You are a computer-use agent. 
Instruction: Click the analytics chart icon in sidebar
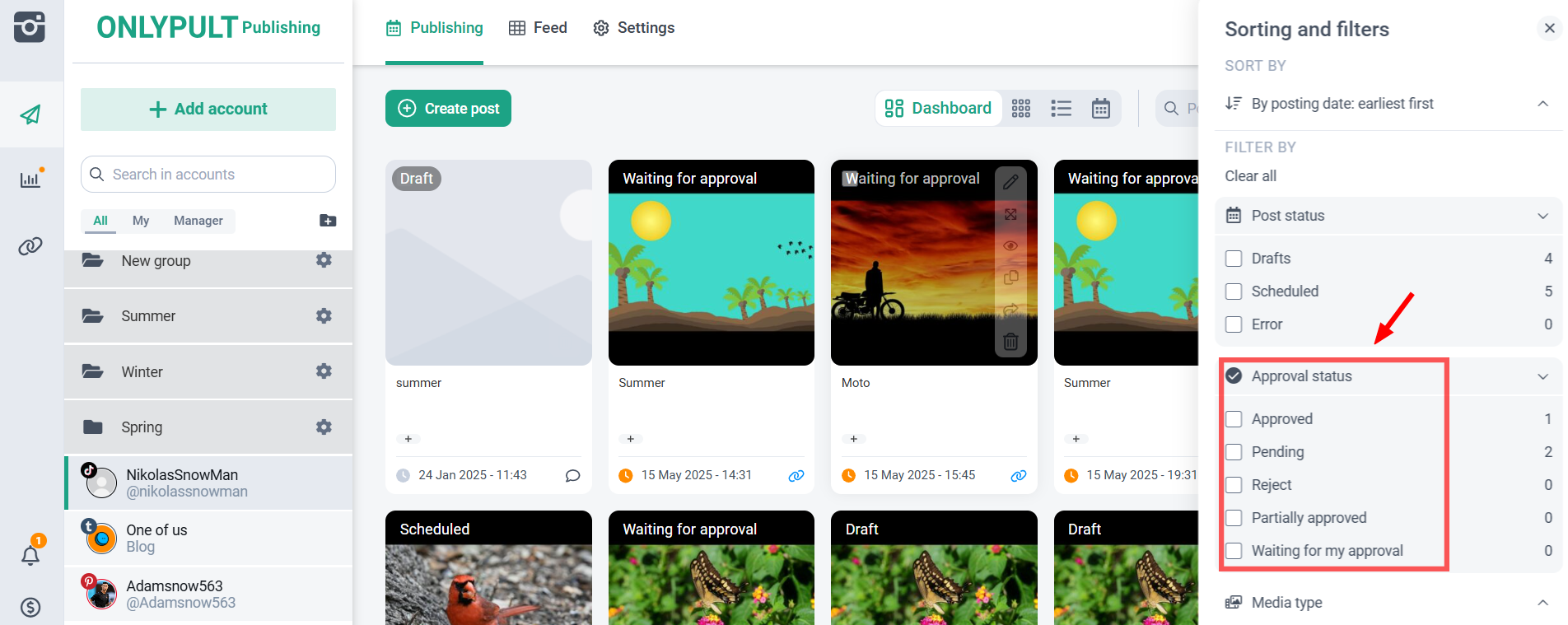30,180
